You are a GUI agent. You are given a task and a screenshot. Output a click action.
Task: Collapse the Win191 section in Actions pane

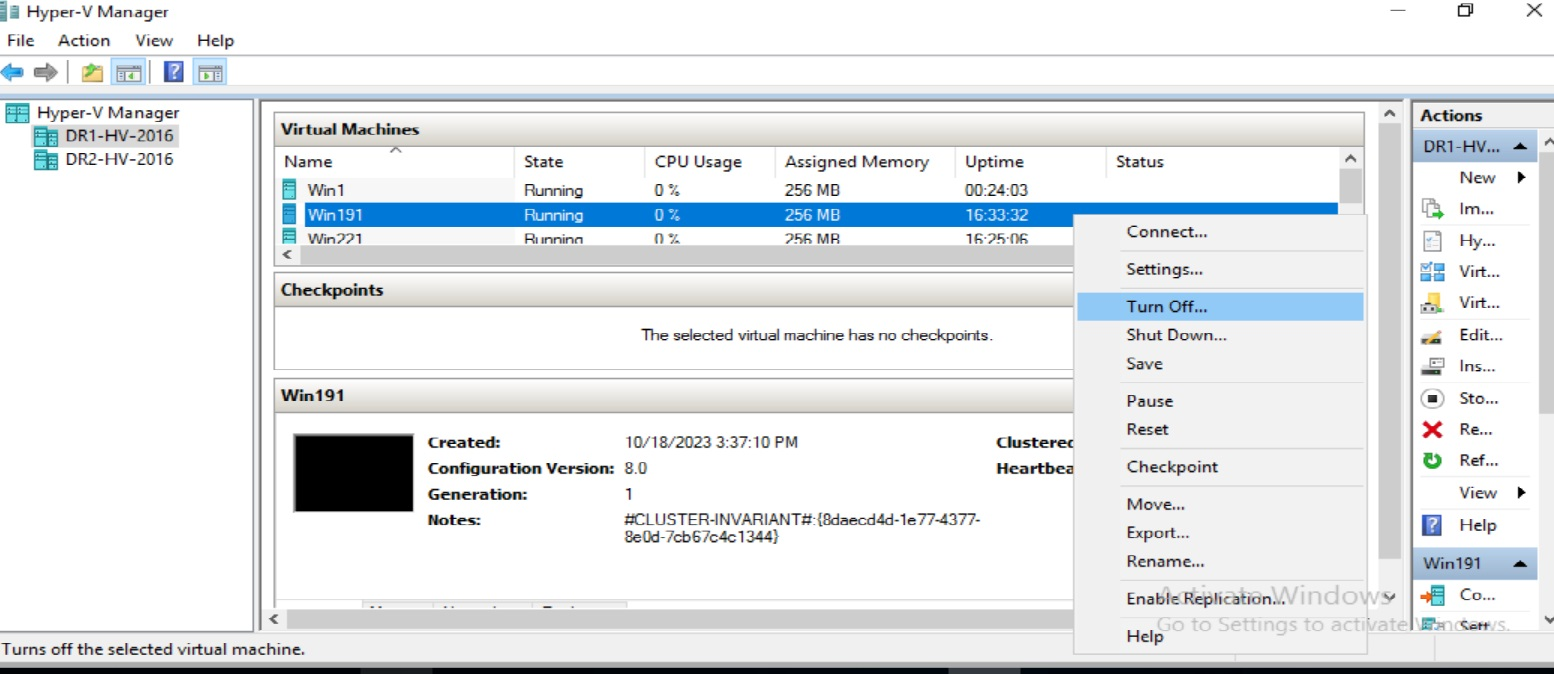[x=1521, y=562]
